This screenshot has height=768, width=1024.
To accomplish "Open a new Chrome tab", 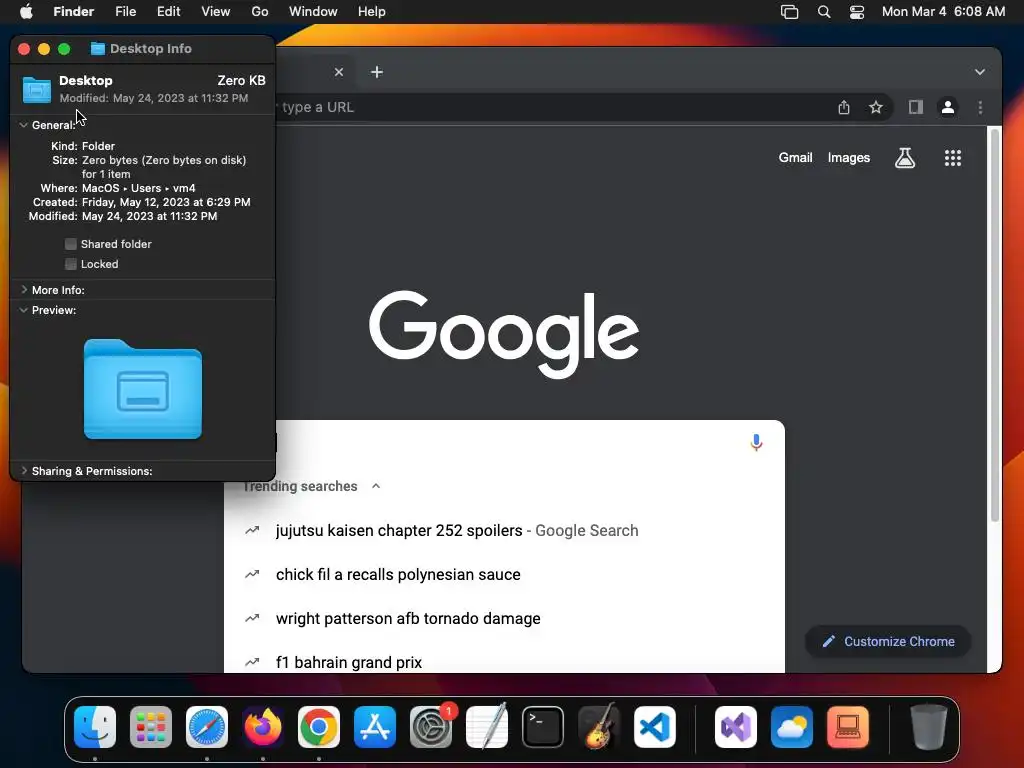I will [377, 72].
